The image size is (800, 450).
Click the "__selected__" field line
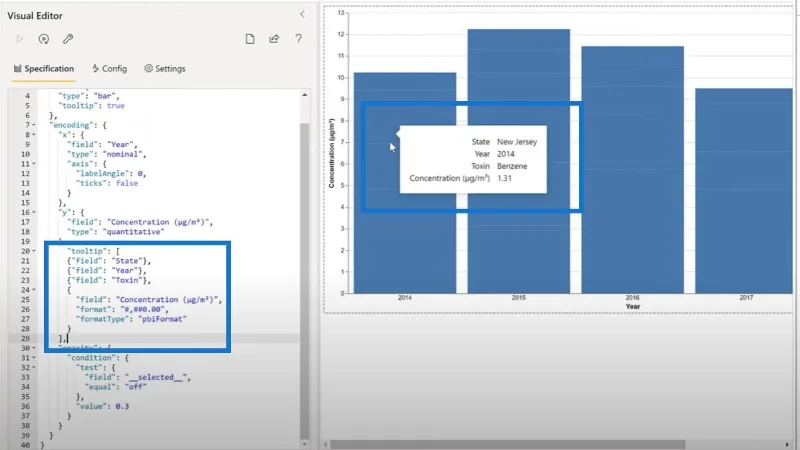click(138, 377)
